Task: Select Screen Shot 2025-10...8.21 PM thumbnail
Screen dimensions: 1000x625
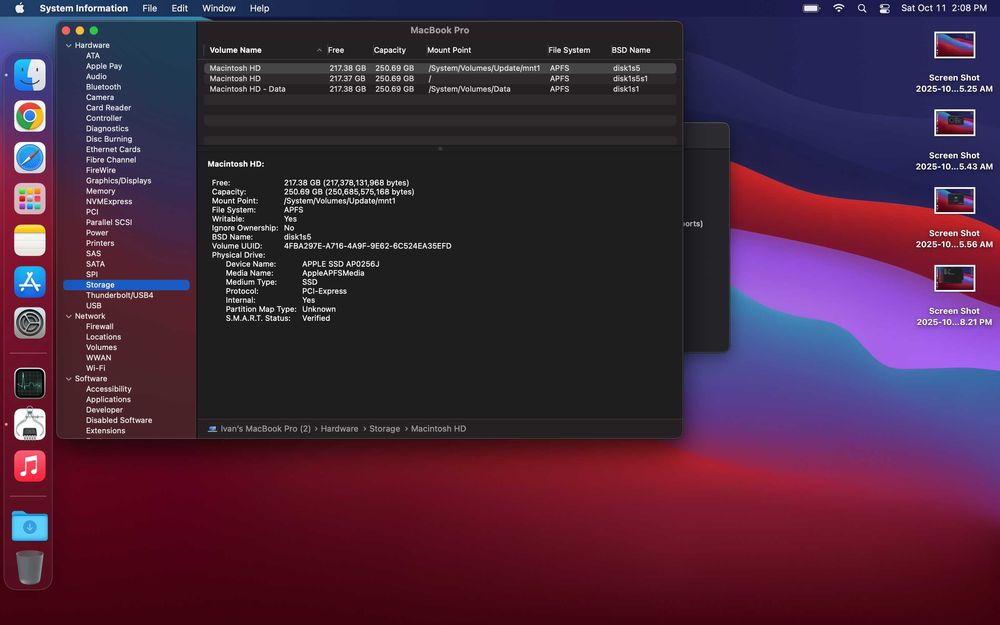Action: coord(955,279)
